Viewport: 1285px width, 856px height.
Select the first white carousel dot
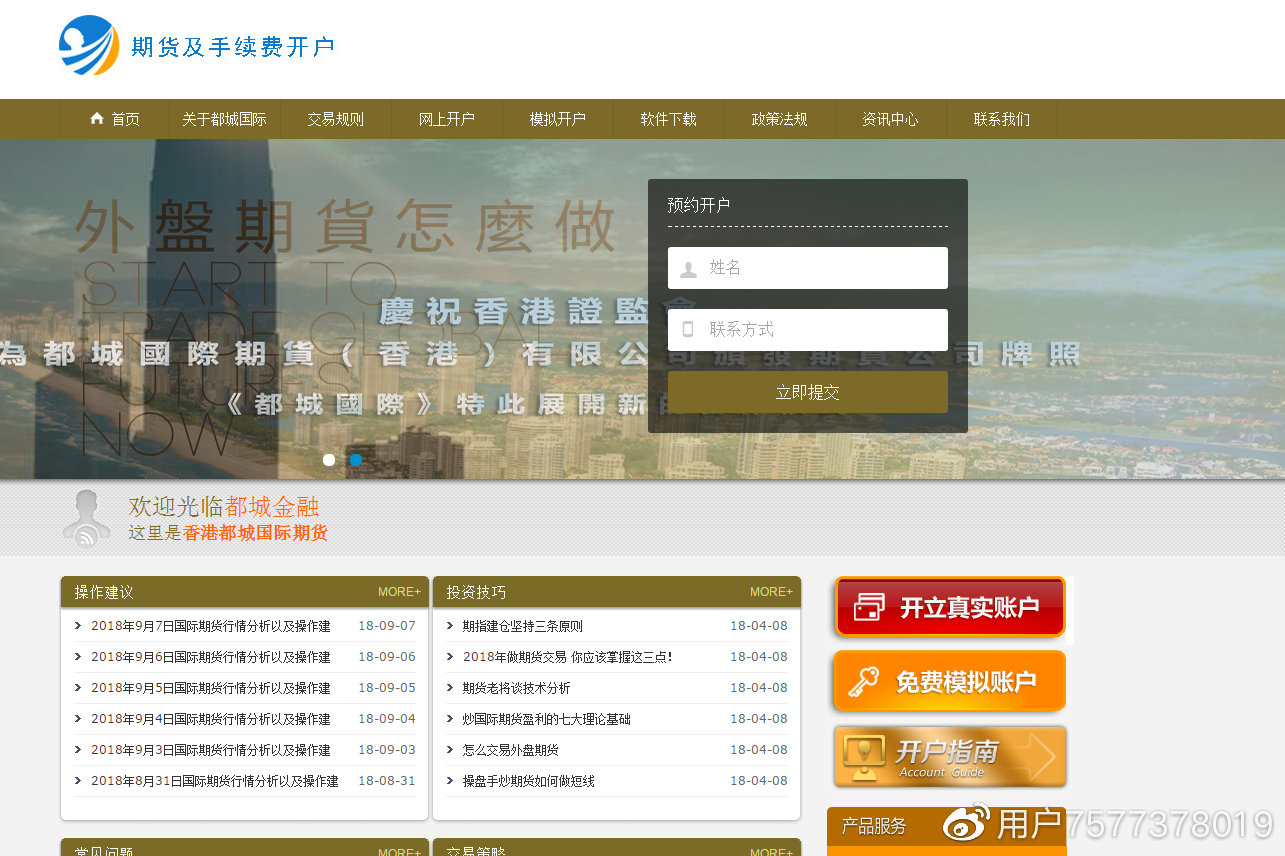point(329,460)
